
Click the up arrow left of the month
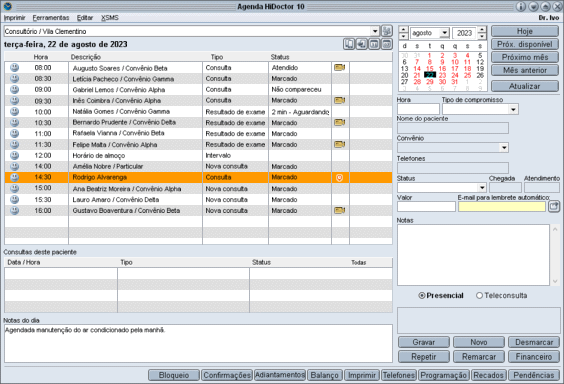pos(404,29)
